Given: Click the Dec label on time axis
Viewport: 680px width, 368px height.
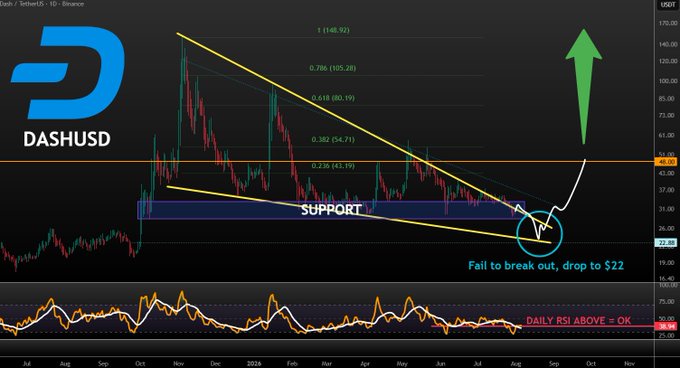Looking at the screenshot, I should [216, 364].
